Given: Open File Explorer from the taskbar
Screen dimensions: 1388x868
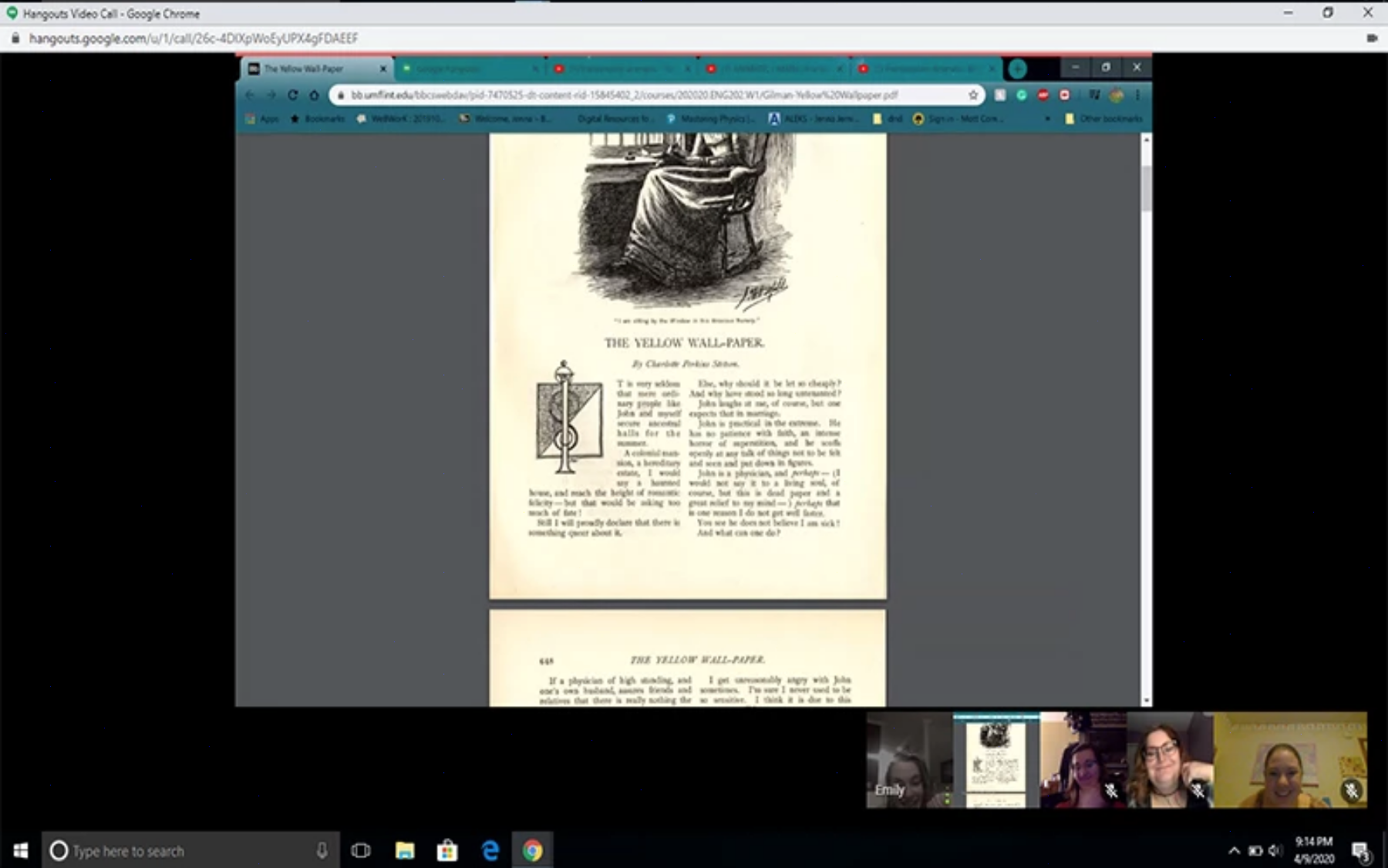Looking at the screenshot, I should tap(405, 850).
